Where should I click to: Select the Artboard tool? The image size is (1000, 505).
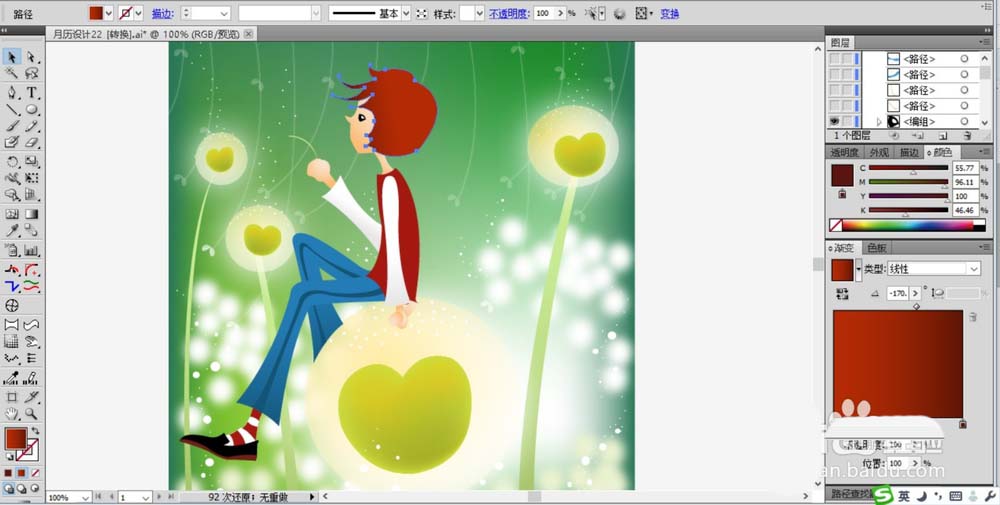(x=11, y=398)
